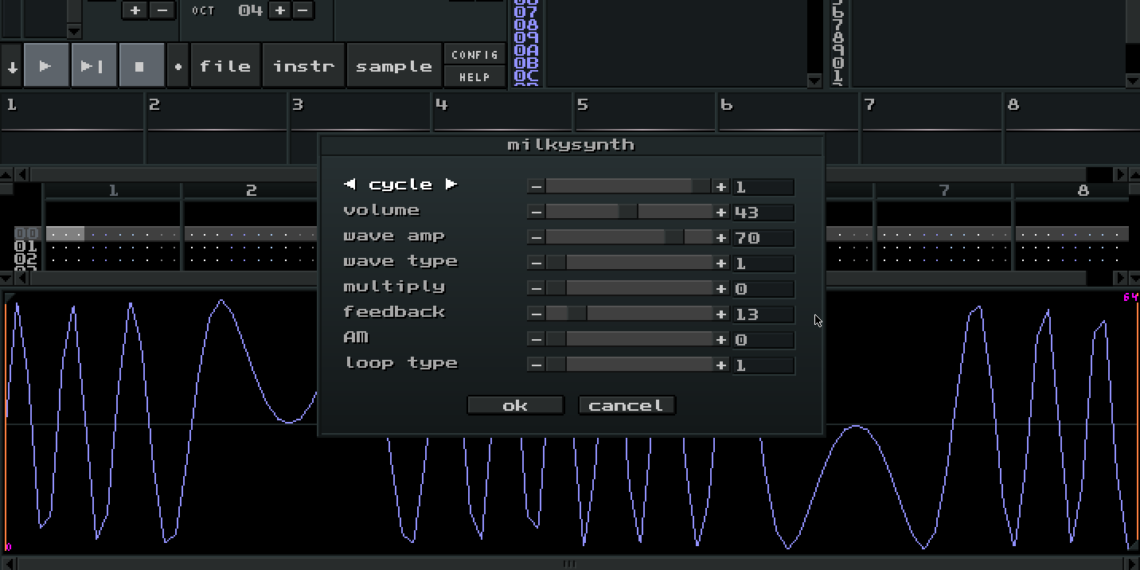Decrease multiply with minus
Screen dimensions: 1140x570
coord(537,289)
